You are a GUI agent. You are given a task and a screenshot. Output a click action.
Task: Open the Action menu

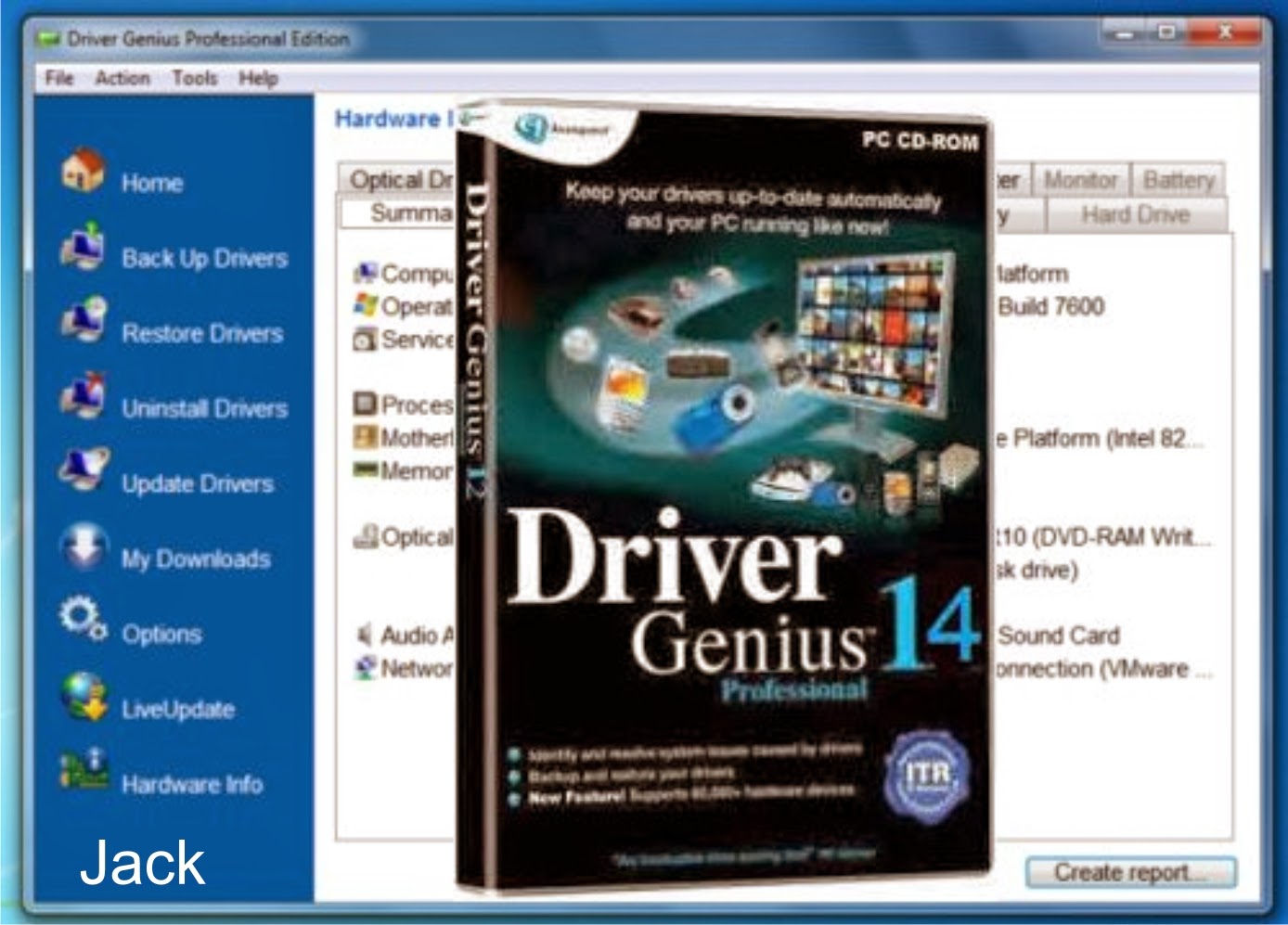[122, 79]
